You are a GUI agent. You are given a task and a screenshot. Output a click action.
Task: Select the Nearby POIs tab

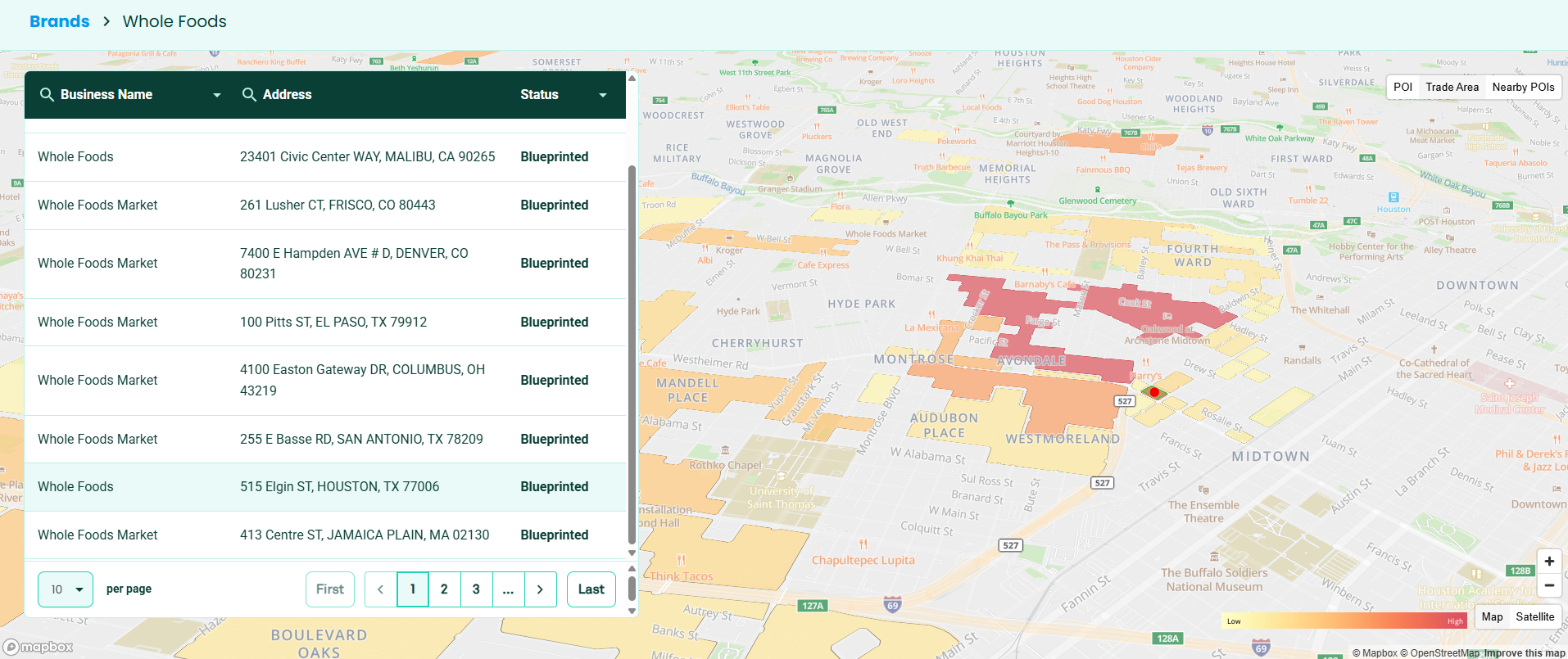coord(1523,88)
